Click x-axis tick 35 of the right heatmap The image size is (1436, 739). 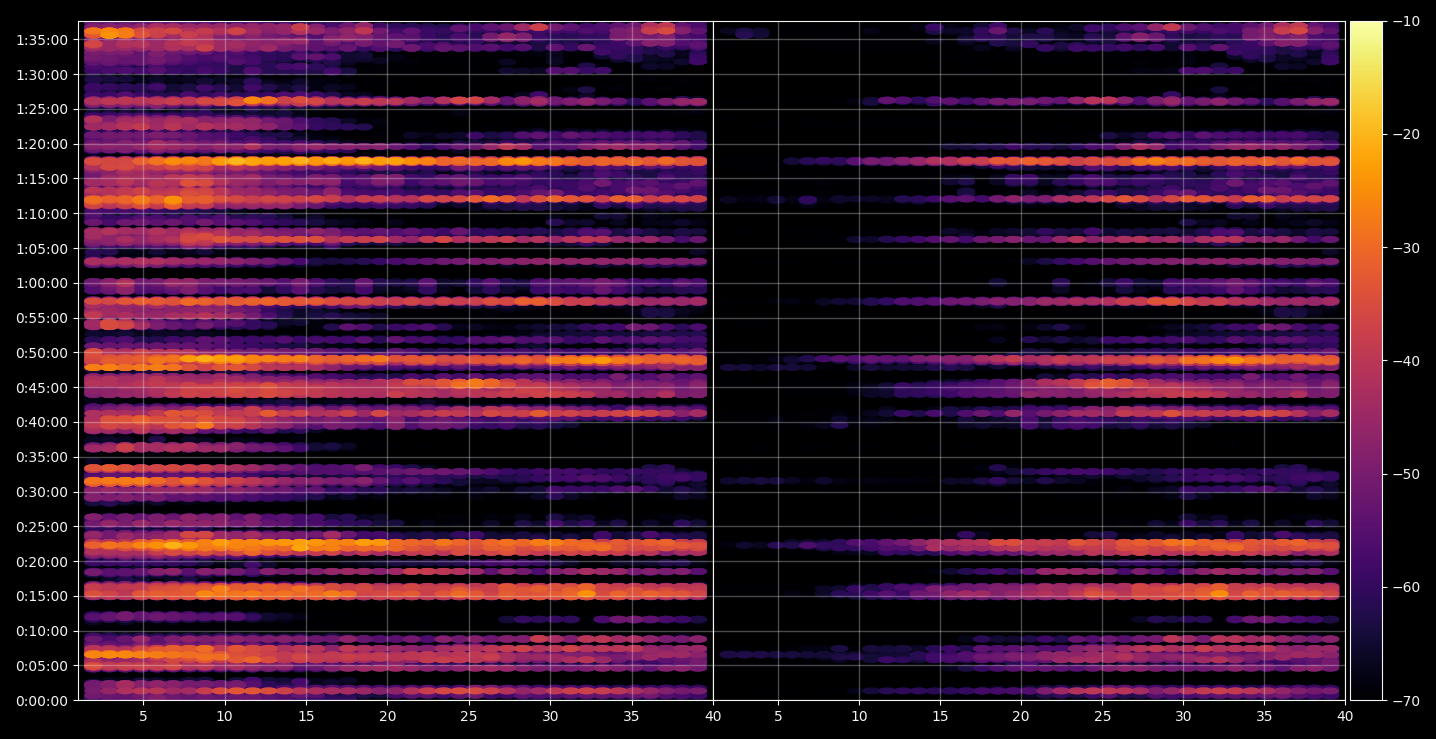tap(1264, 716)
